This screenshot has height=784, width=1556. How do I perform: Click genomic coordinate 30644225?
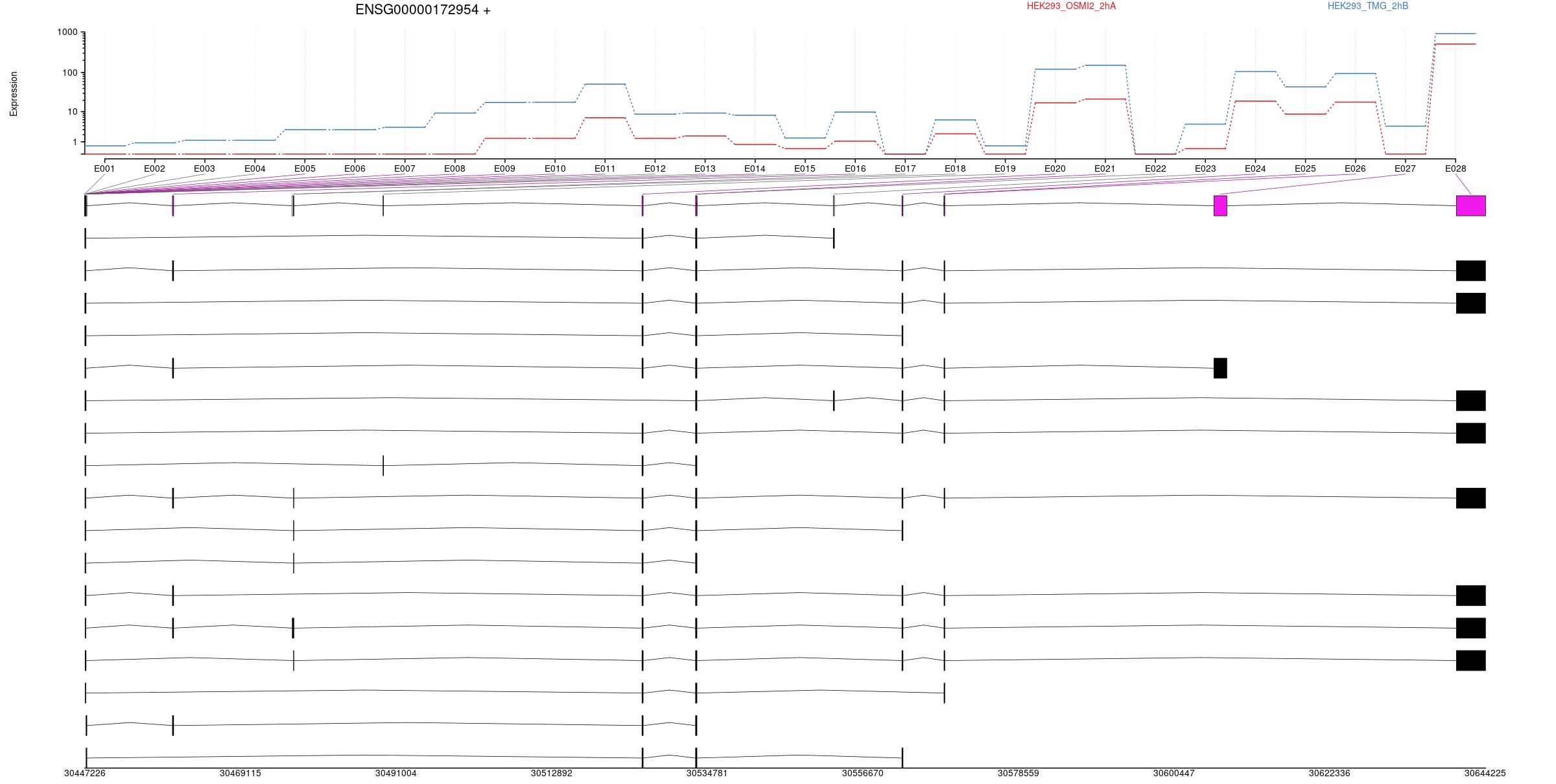tap(1485, 773)
